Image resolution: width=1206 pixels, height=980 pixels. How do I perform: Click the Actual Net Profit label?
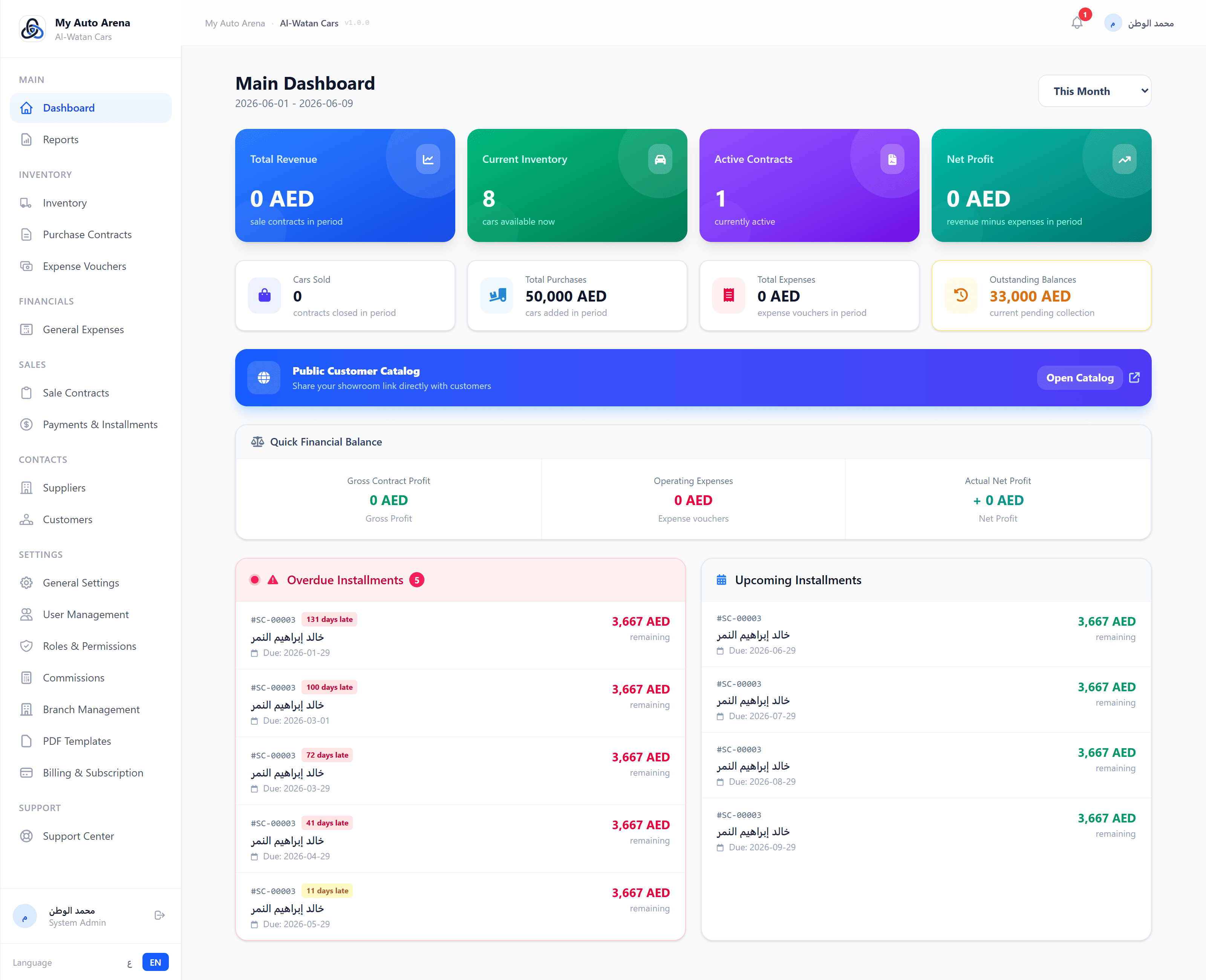[x=998, y=481]
